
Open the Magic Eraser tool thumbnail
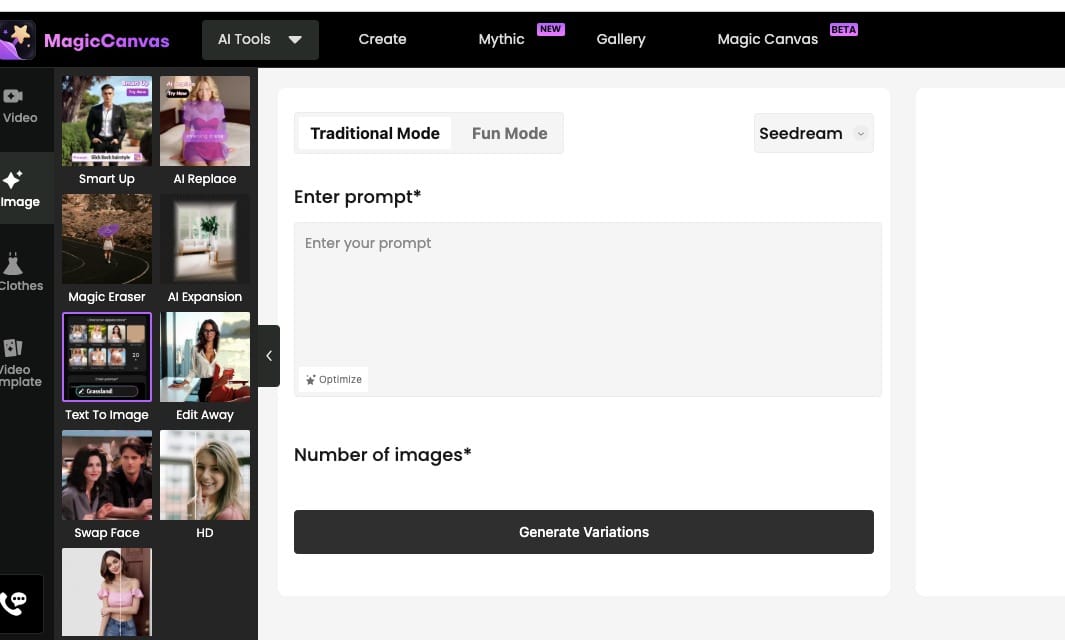107,238
